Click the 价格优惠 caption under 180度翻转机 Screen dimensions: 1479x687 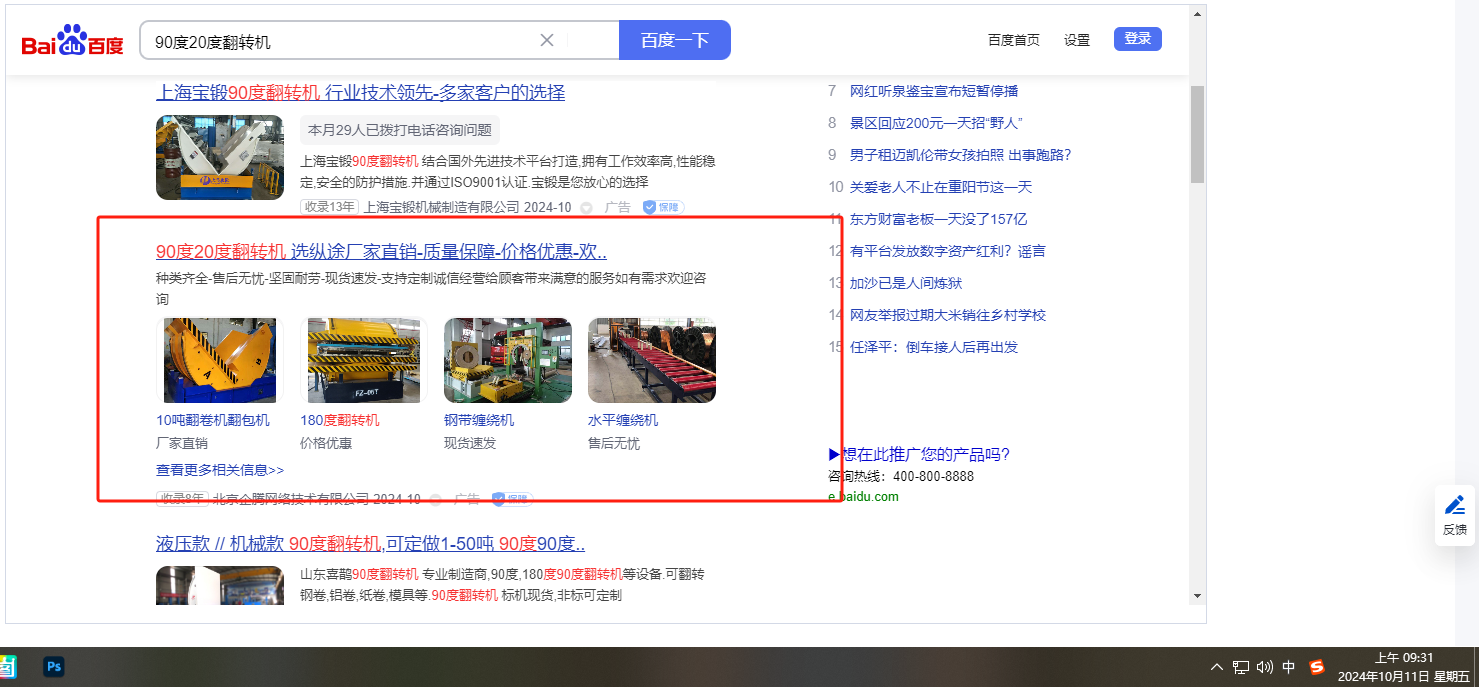(x=326, y=443)
